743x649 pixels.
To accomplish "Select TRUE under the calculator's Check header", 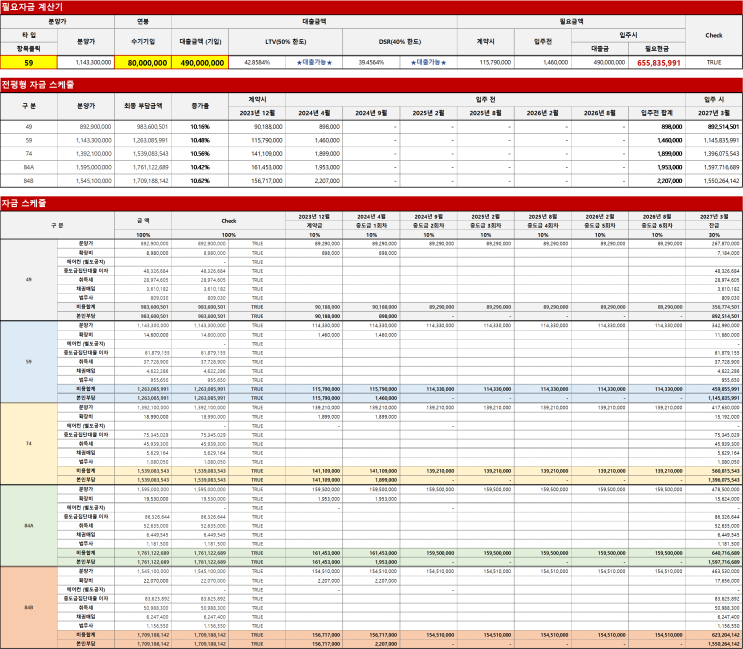I will coord(714,63).
